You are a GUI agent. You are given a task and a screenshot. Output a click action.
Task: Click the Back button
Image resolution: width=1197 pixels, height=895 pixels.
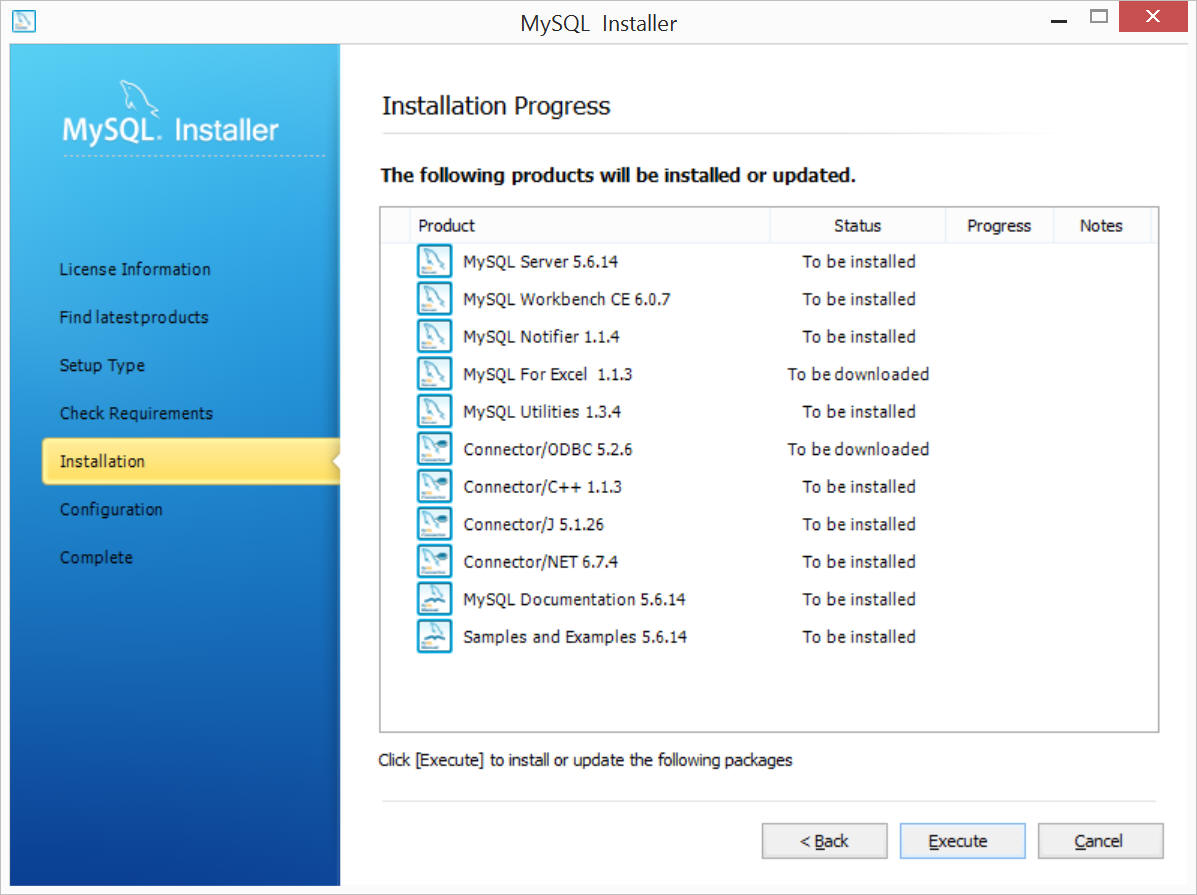[x=824, y=841]
